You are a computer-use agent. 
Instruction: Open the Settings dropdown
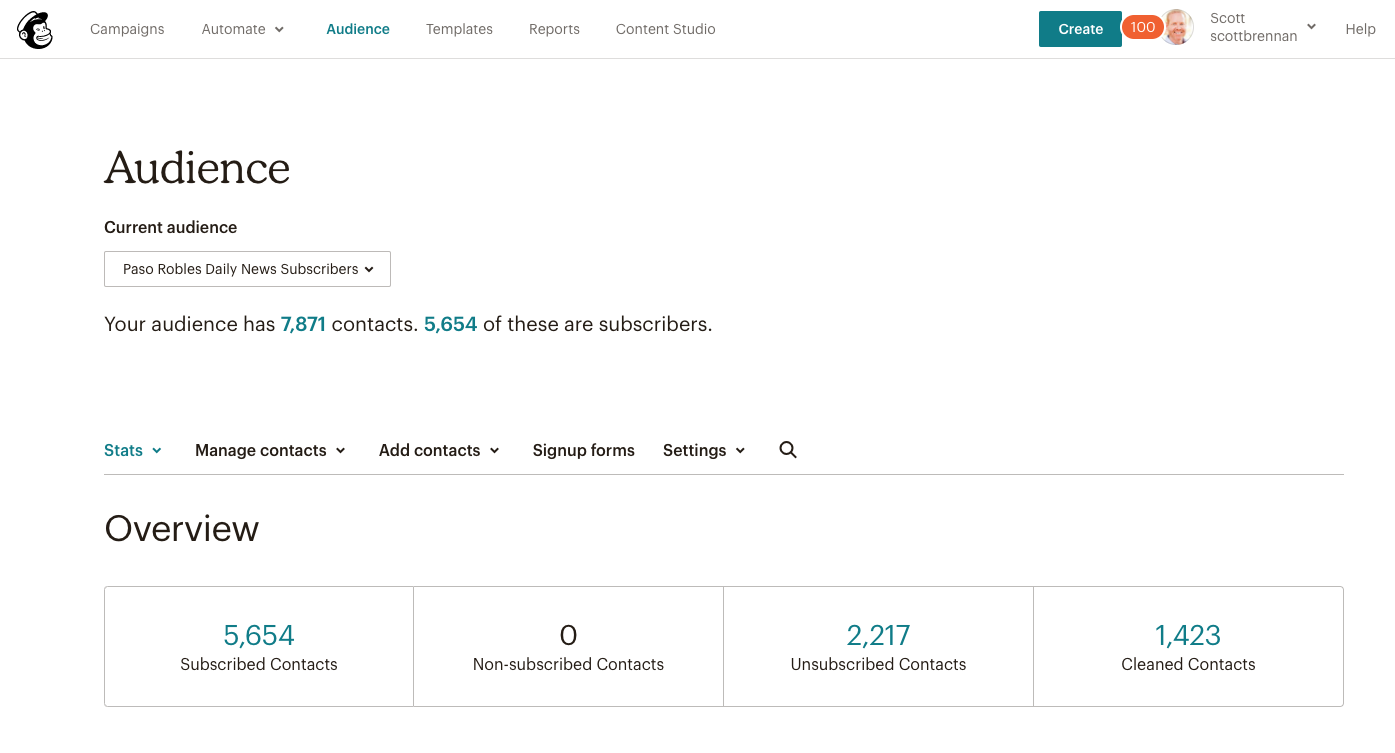click(704, 450)
